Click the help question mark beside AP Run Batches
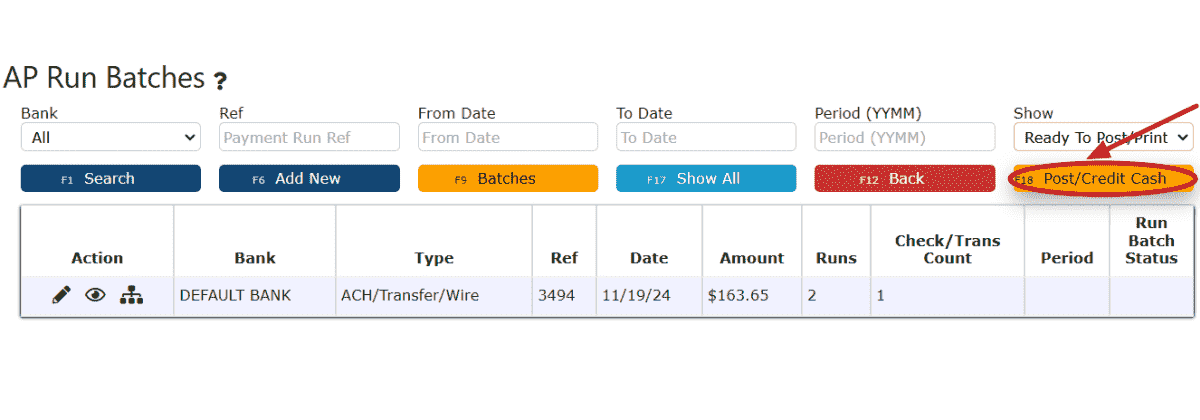This screenshot has width=1200, height=420. pos(220,81)
